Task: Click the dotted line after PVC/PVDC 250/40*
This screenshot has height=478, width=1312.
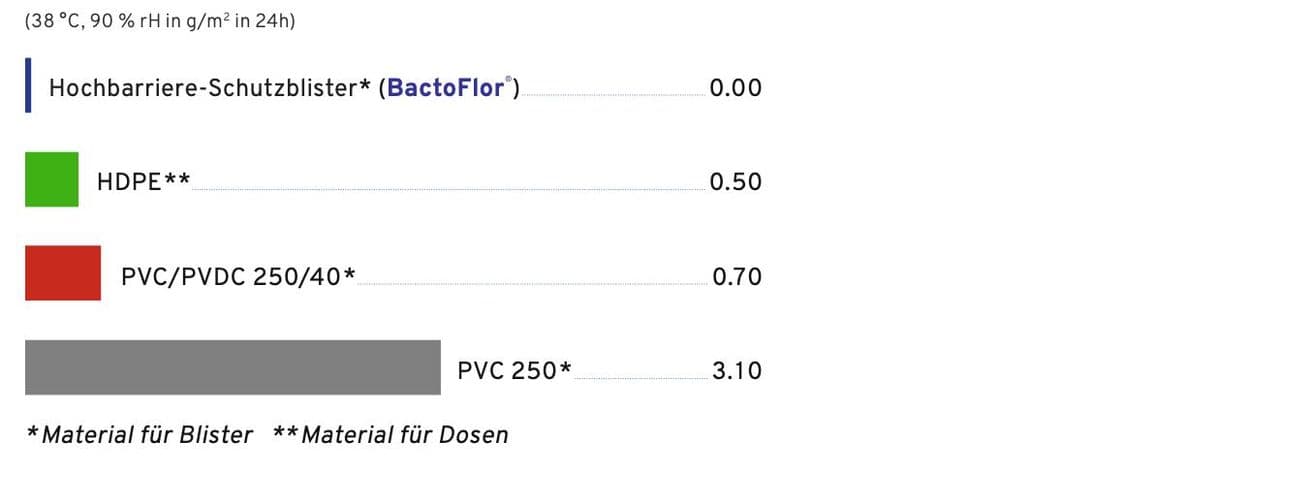Action: coord(531,283)
